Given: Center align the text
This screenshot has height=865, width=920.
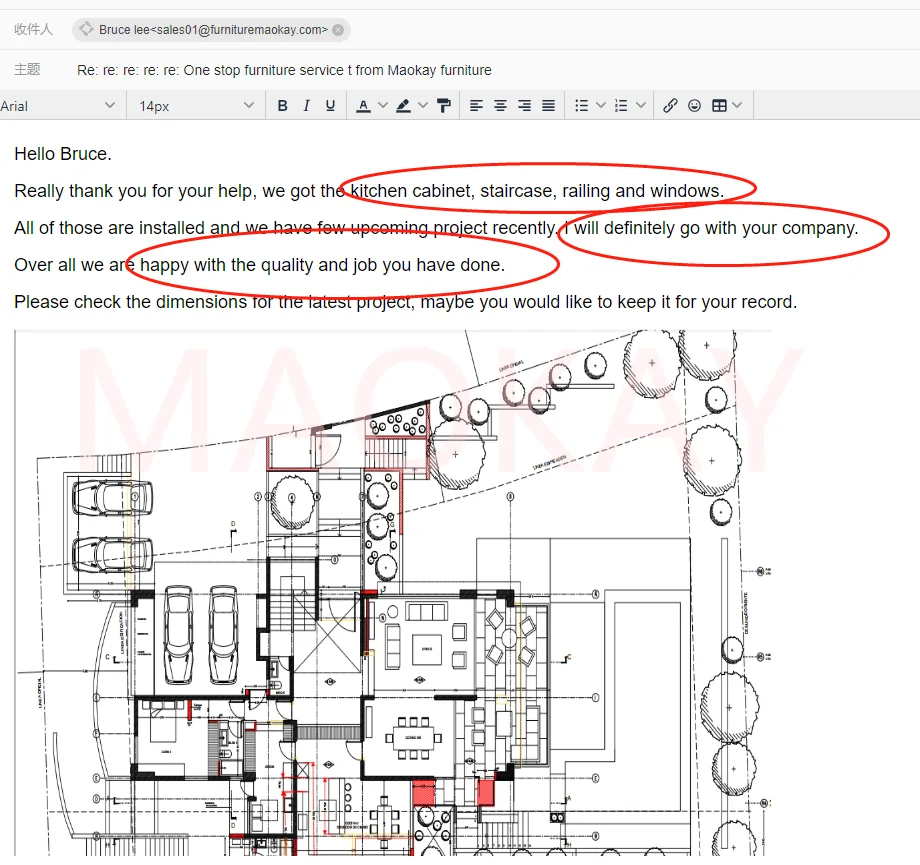Looking at the screenshot, I should click(500, 106).
